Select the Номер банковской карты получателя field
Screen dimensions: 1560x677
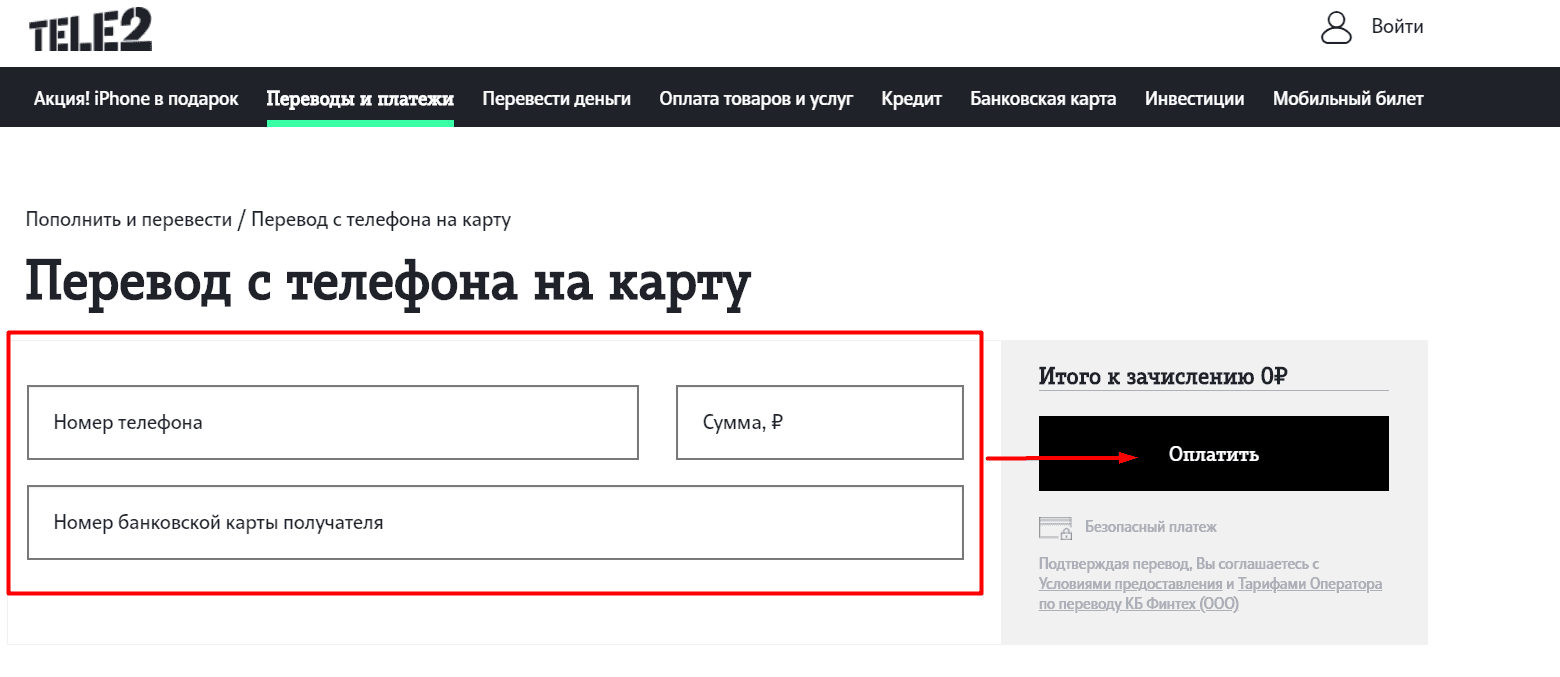click(x=495, y=523)
